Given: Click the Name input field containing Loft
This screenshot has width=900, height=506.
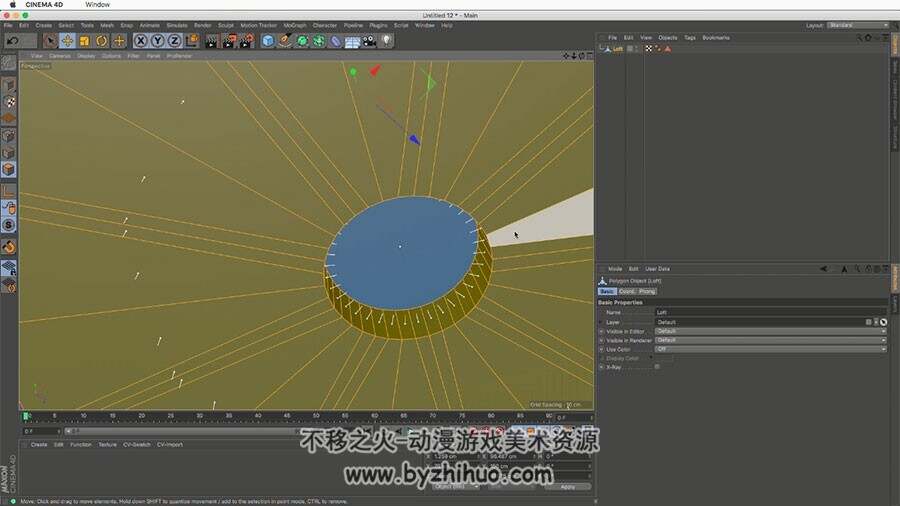Looking at the screenshot, I should (x=771, y=312).
